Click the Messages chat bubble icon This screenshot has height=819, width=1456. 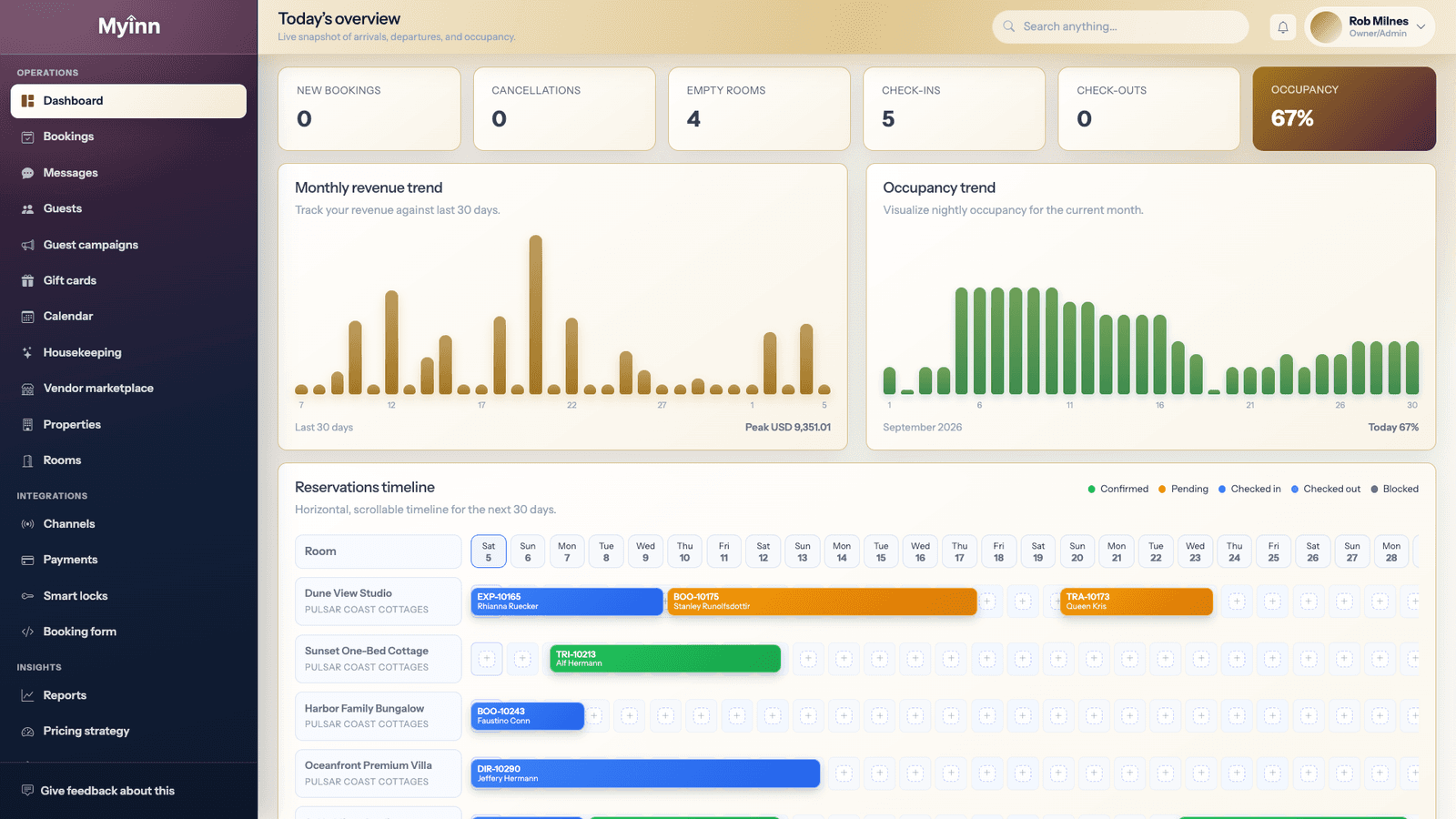pyautogui.click(x=27, y=173)
